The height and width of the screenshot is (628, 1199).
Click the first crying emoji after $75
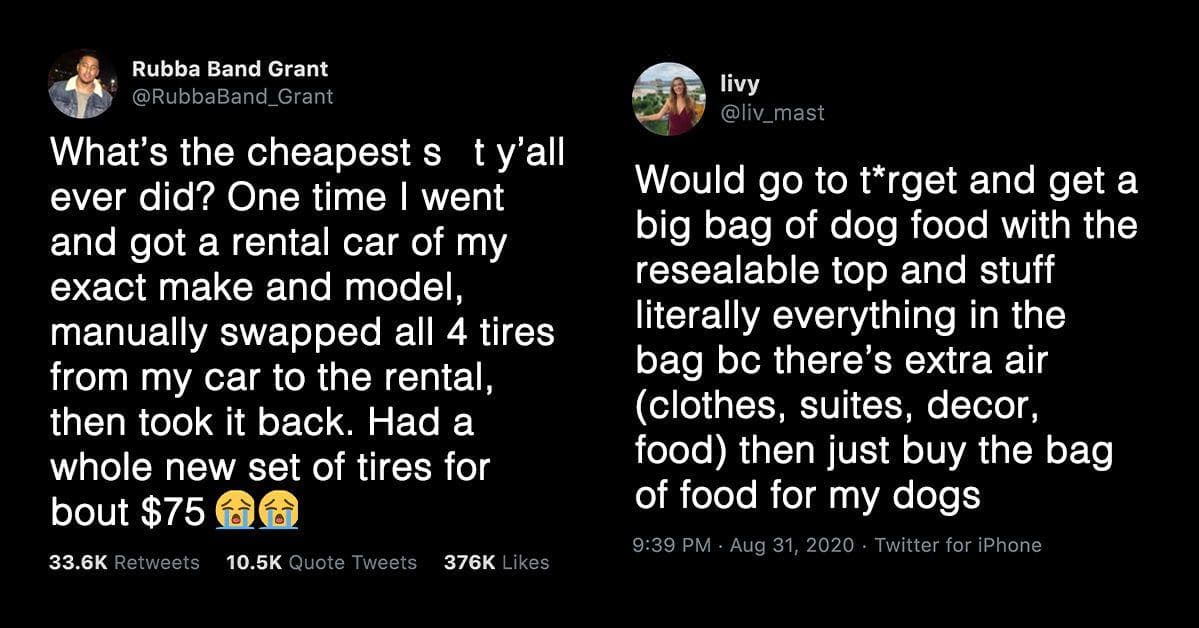233,512
